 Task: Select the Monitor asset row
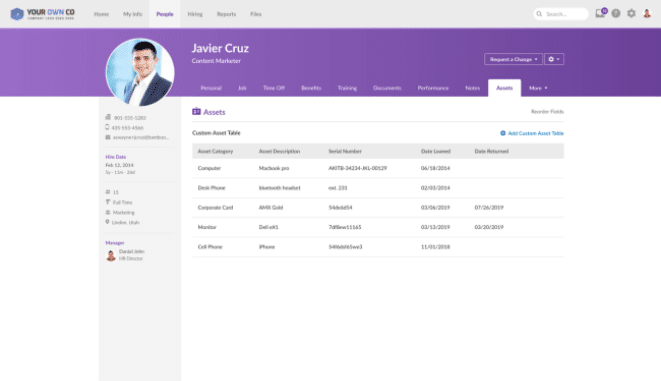tap(378, 227)
